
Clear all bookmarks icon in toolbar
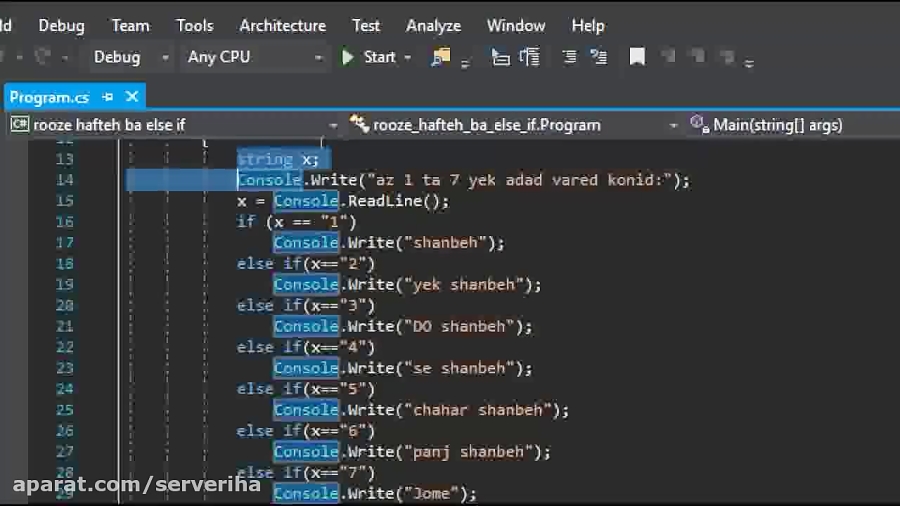coord(727,56)
